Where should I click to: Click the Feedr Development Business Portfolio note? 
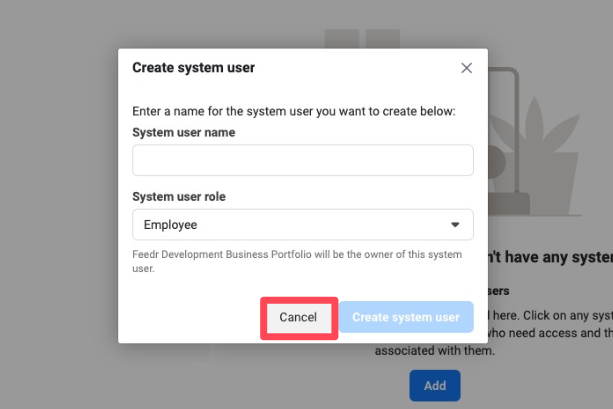click(x=297, y=261)
